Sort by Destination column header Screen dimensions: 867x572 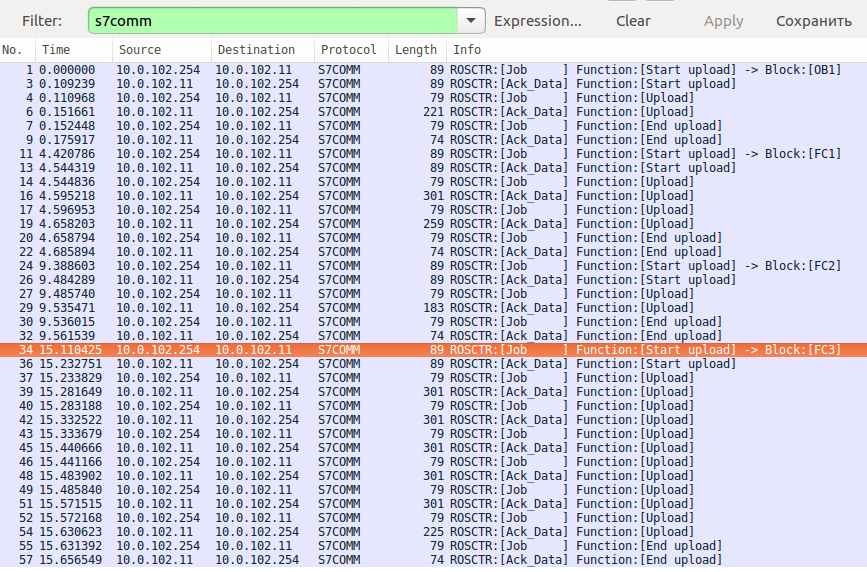[263, 50]
